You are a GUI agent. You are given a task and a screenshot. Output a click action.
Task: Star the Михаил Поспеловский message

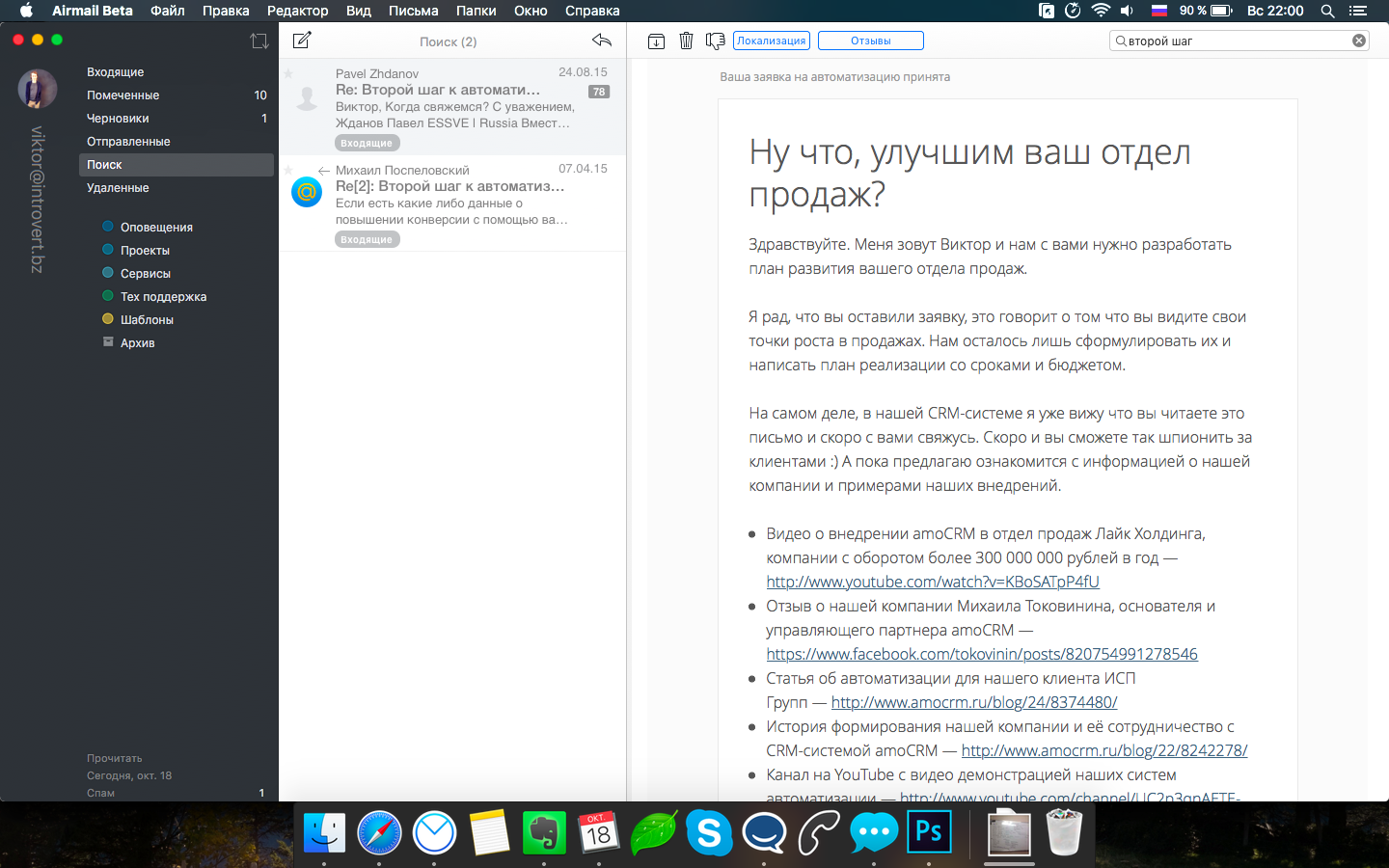(288, 170)
